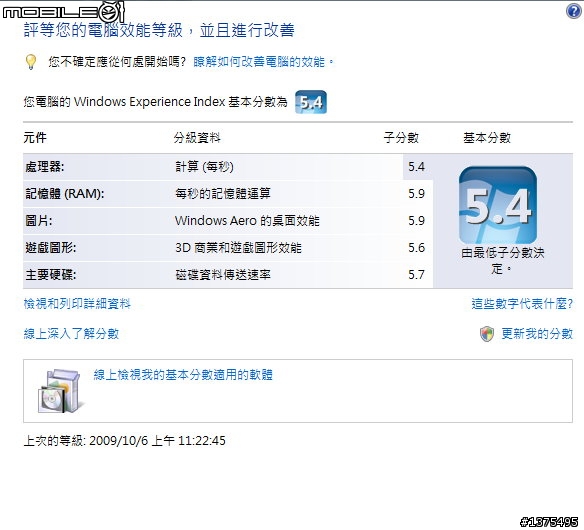Click the 子分數 column header
This screenshot has width=584, height=530.
(x=401, y=138)
